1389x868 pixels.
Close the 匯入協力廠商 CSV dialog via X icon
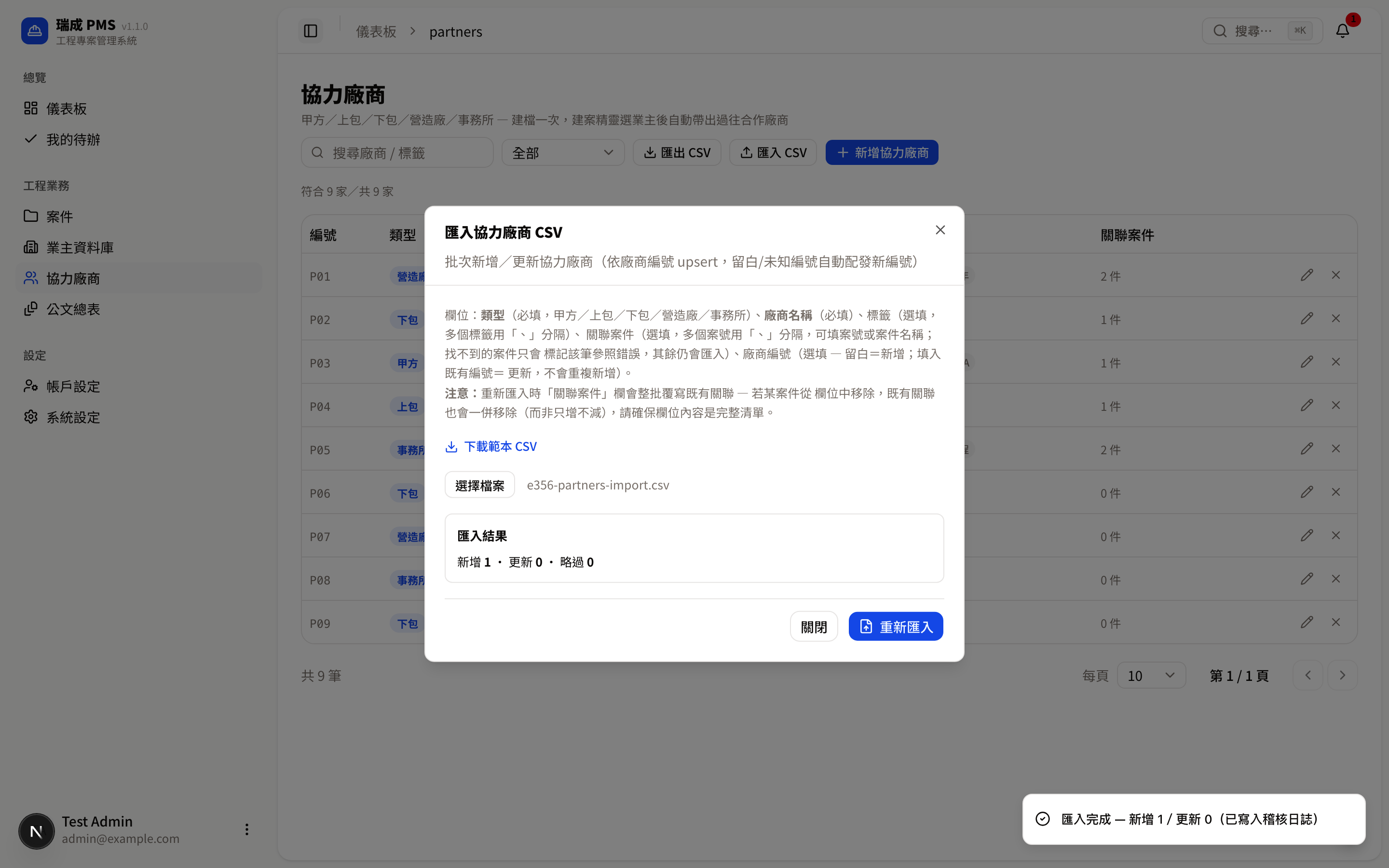[x=940, y=230]
